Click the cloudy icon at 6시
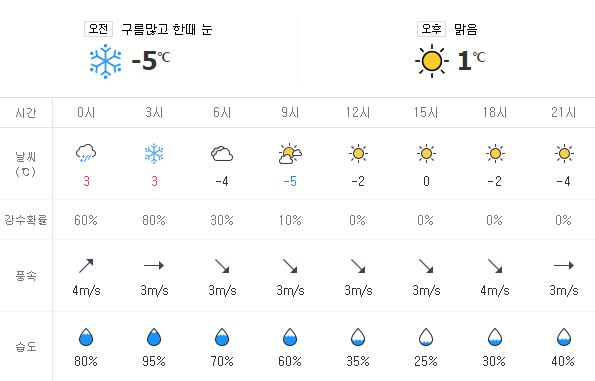The image size is (595, 381). (222, 154)
